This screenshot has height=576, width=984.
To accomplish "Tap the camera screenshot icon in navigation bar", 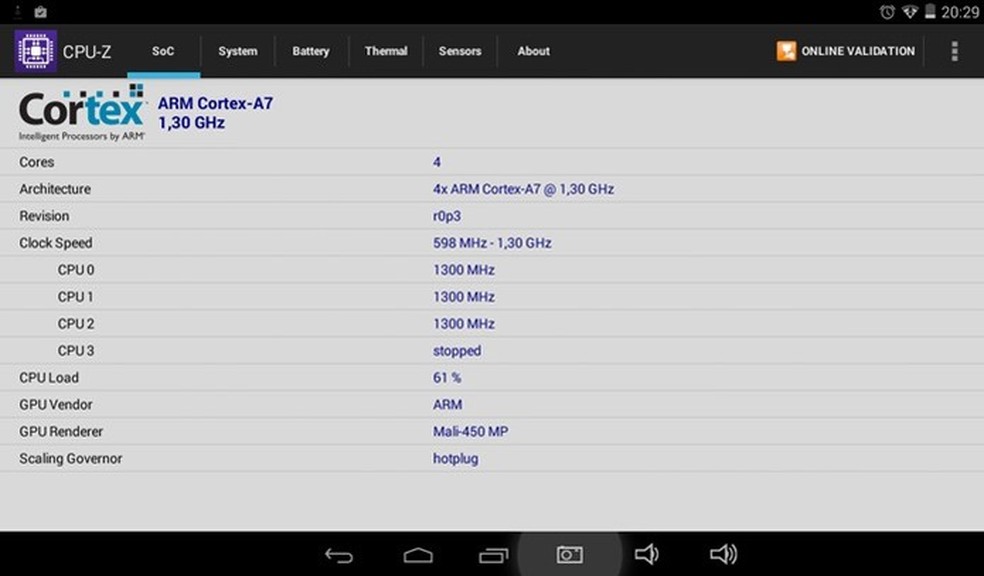I will [568, 553].
